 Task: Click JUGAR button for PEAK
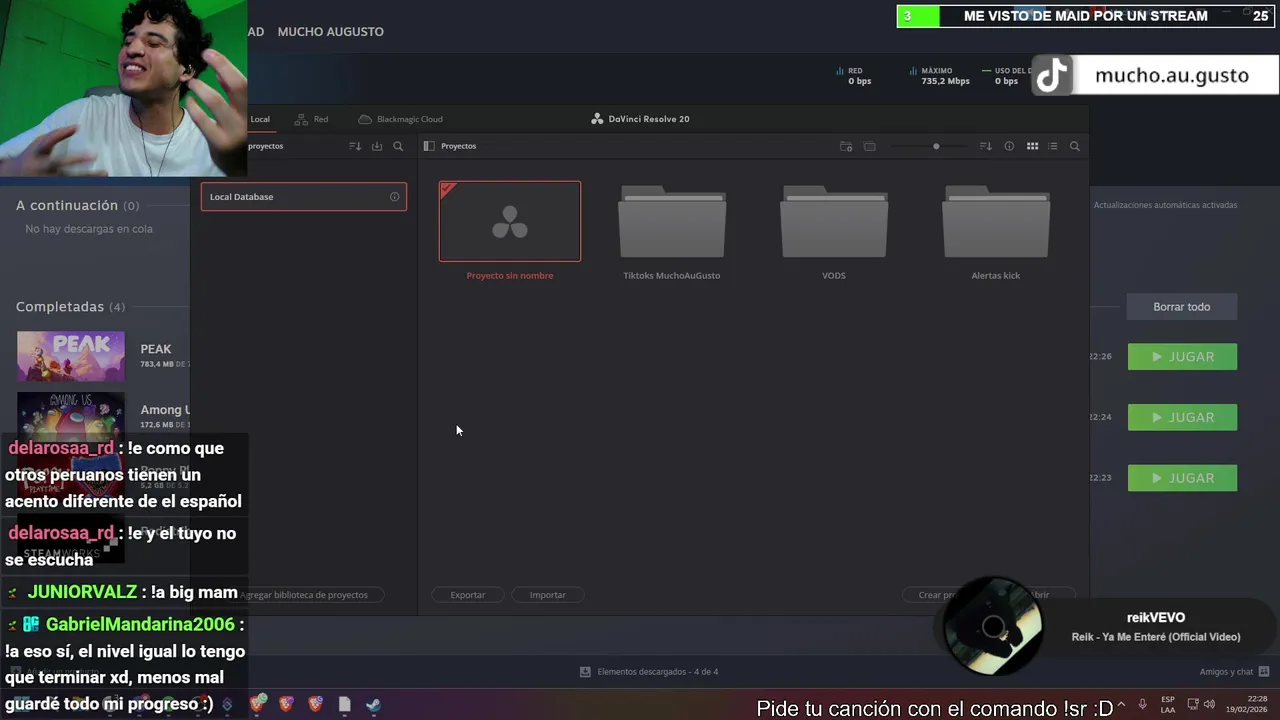(x=1182, y=357)
